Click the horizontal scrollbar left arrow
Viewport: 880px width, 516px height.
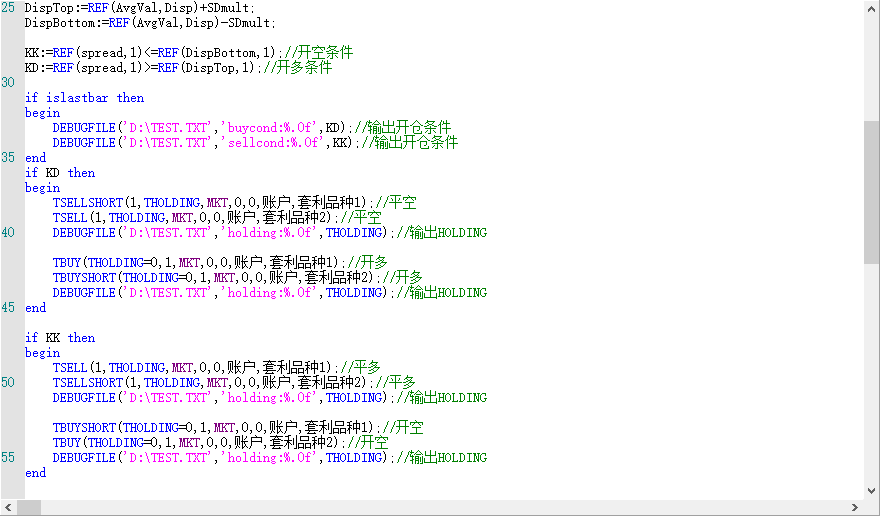[8, 507]
